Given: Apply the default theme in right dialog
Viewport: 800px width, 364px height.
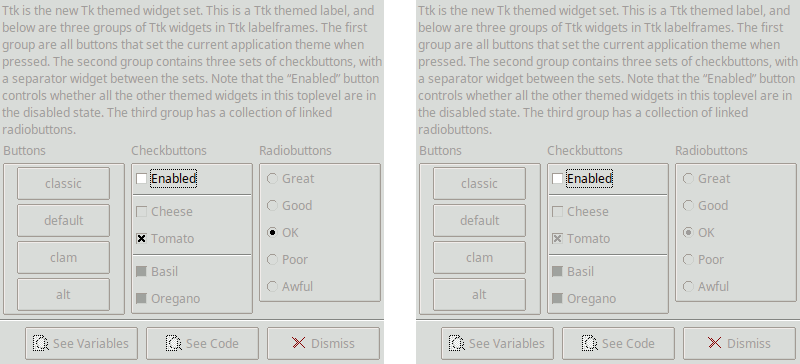Looking at the screenshot, I should point(479,221).
